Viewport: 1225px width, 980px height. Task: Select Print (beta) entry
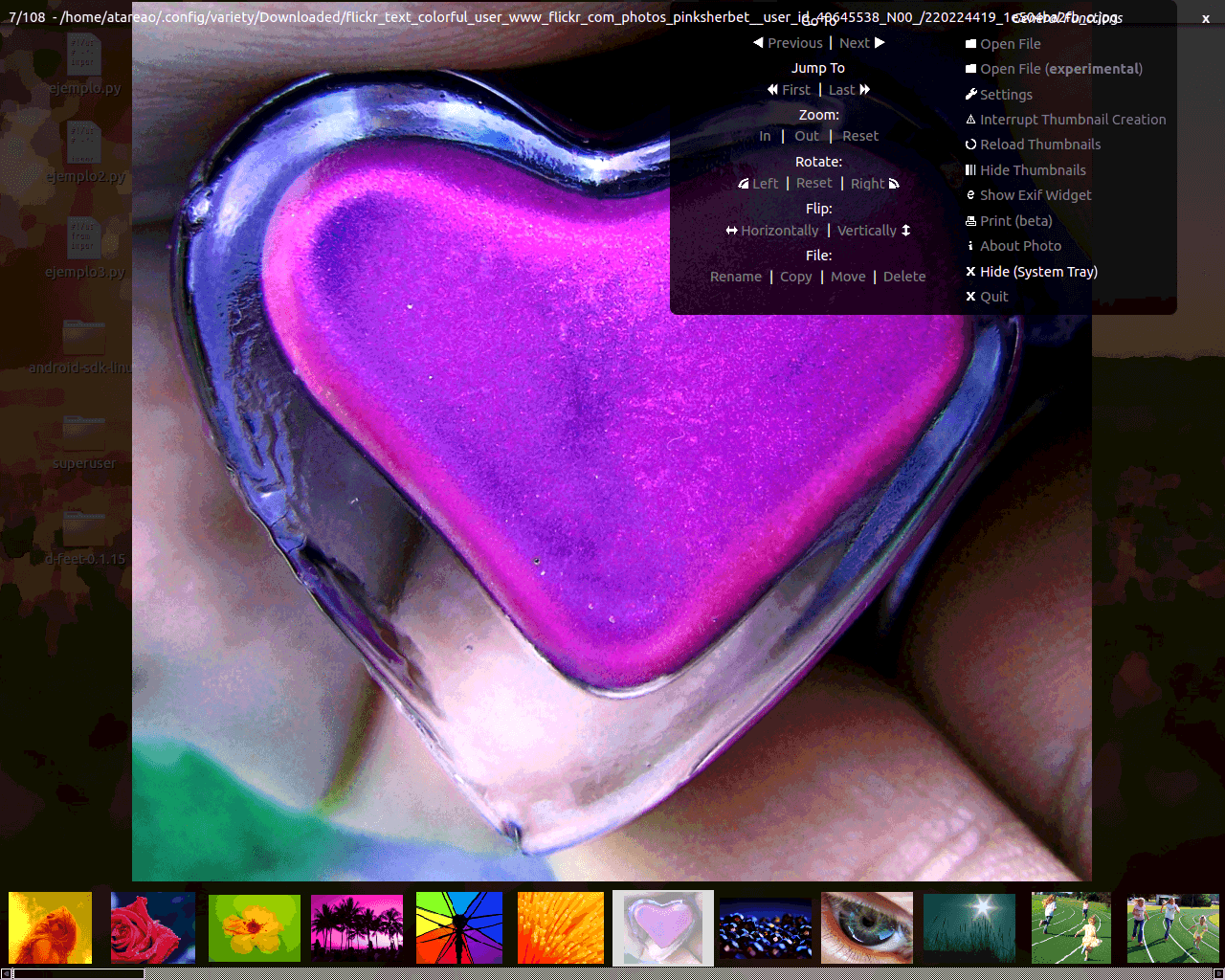1009,221
